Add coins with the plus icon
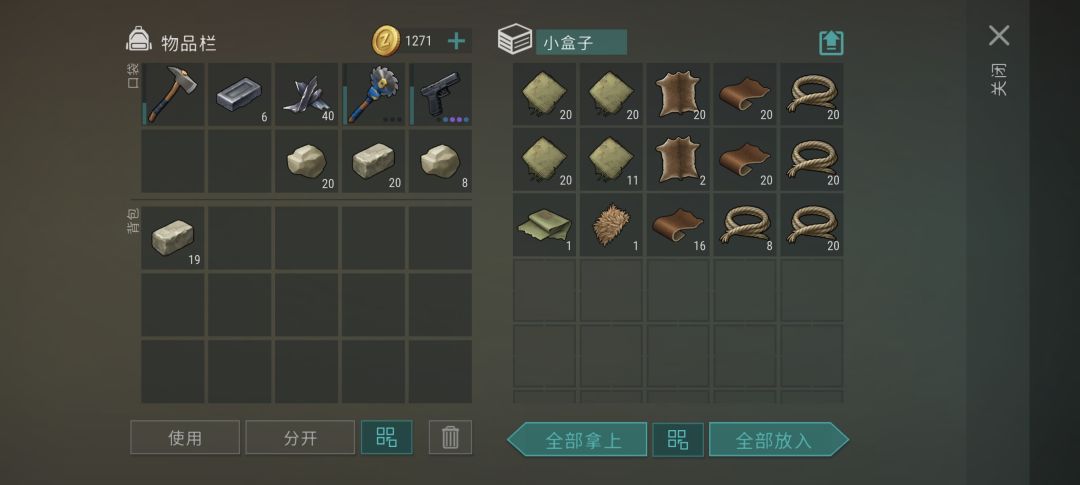Screen dimensions: 1080x485 coord(456,41)
